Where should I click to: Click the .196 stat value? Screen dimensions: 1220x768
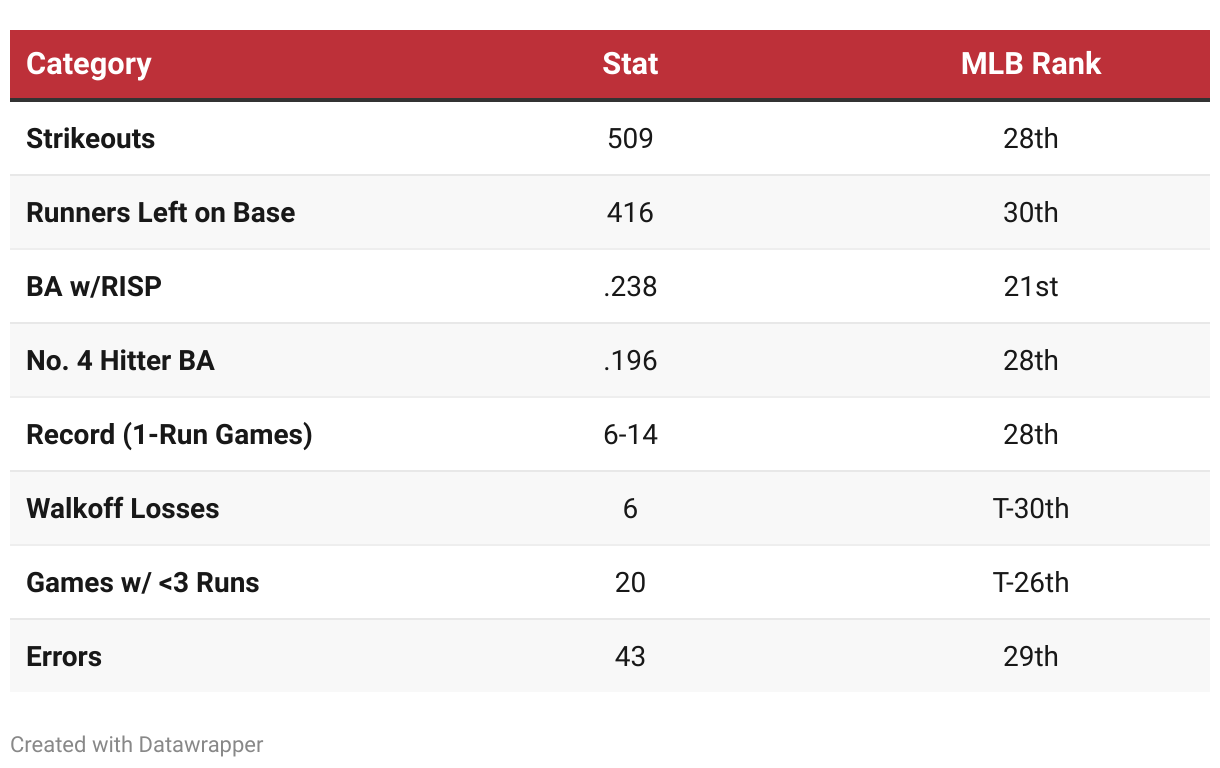(630, 360)
